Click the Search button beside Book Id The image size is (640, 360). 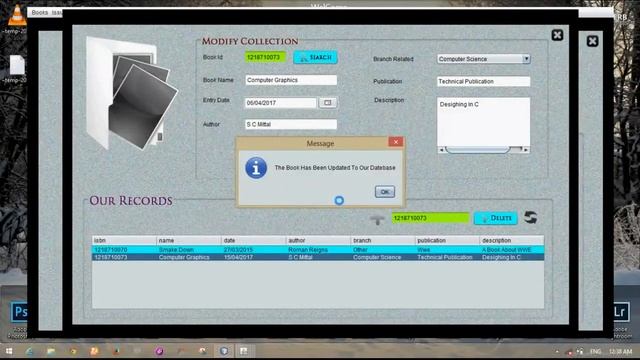pos(315,58)
